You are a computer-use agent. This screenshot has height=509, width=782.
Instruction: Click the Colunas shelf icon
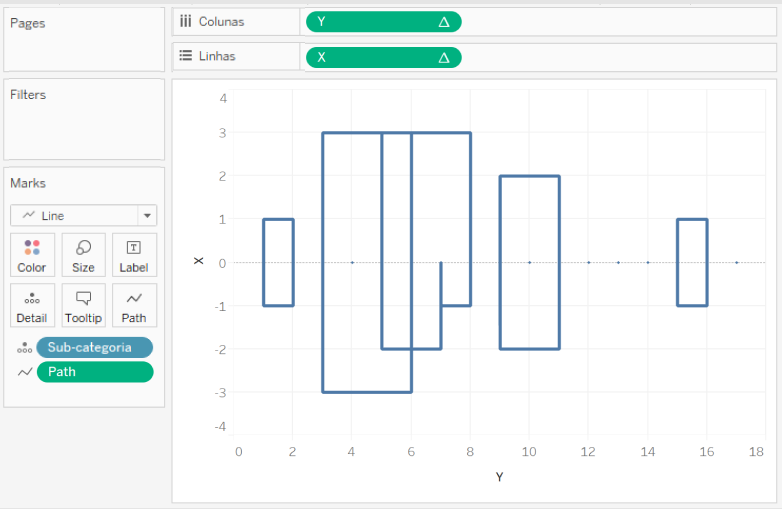(186, 21)
